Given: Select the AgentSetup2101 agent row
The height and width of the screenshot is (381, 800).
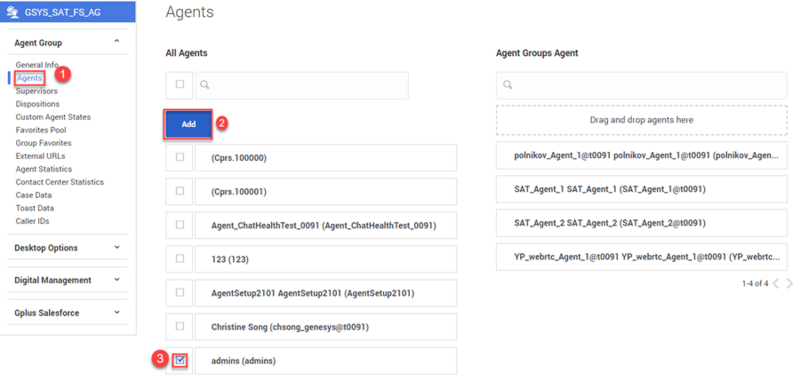Looking at the screenshot, I should [x=326, y=293].
